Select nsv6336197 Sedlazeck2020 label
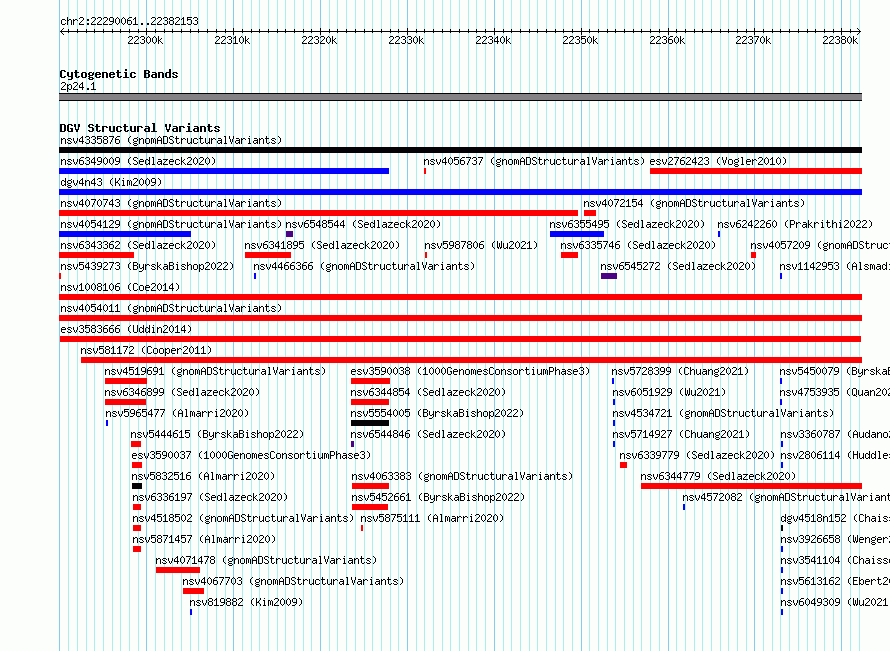The image size is (890, 651). (210, 497)
